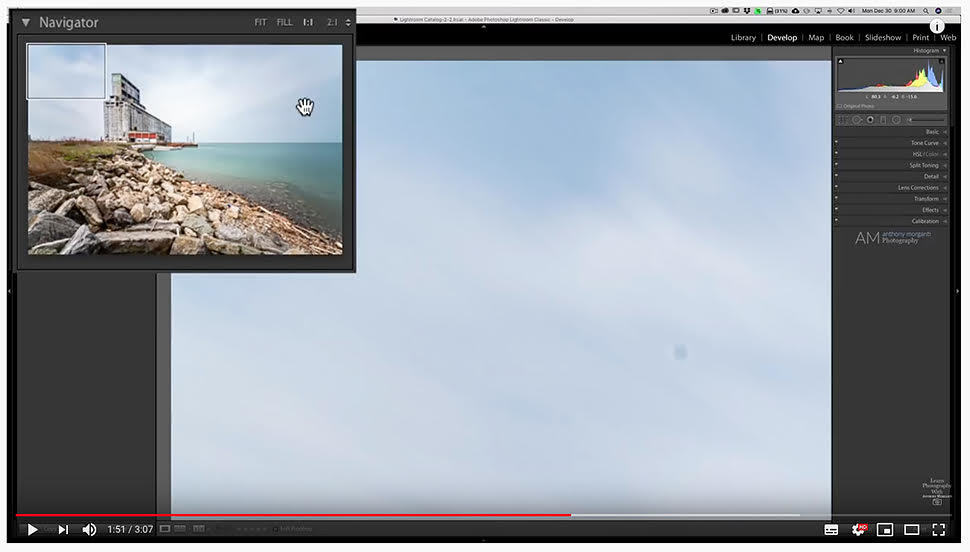The height and width of the screenshot is (552, 970).
Task: Select the Graduated Filter tool
Action: pyautogui.click(x=883, y=120)
